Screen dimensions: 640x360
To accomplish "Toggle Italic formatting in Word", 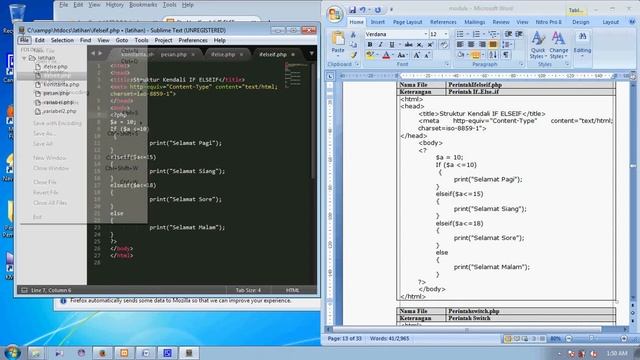I will (x=380, y=44).
